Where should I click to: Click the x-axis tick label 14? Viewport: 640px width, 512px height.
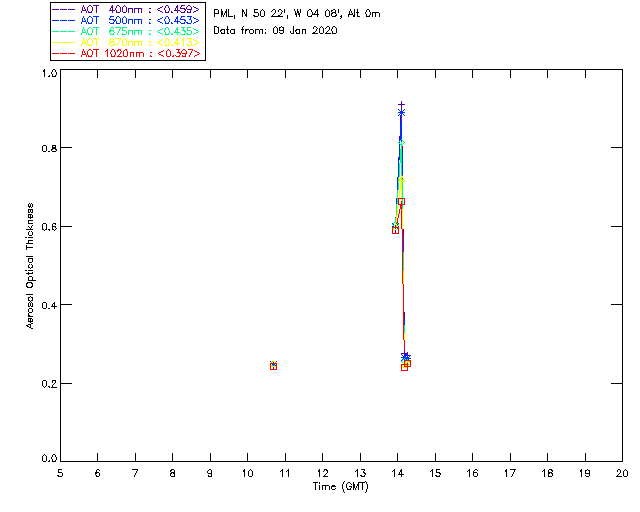[x=398, y=473]
